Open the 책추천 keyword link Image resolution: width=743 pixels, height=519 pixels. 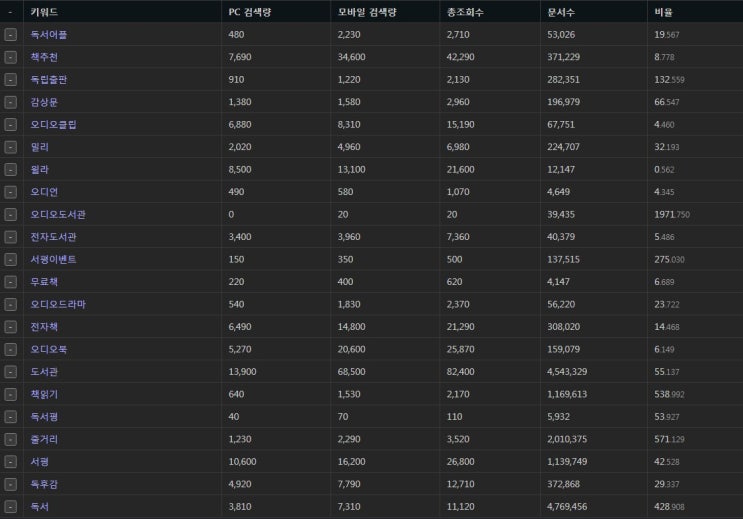44,57
